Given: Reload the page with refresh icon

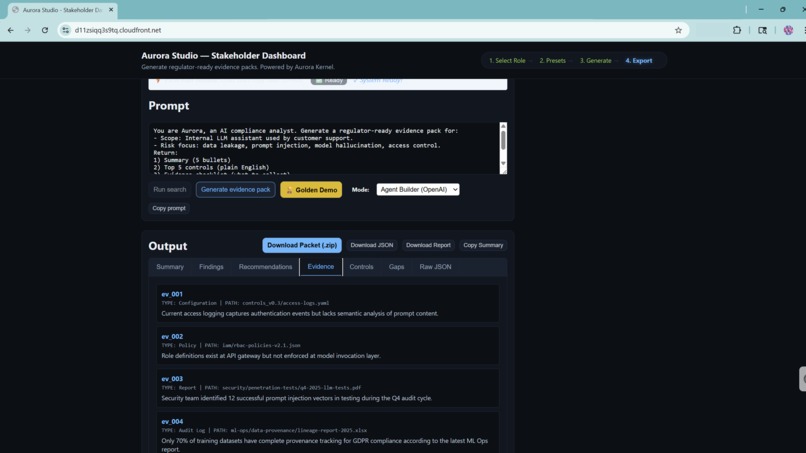Looking at the screenshot, I should (45, 30).
